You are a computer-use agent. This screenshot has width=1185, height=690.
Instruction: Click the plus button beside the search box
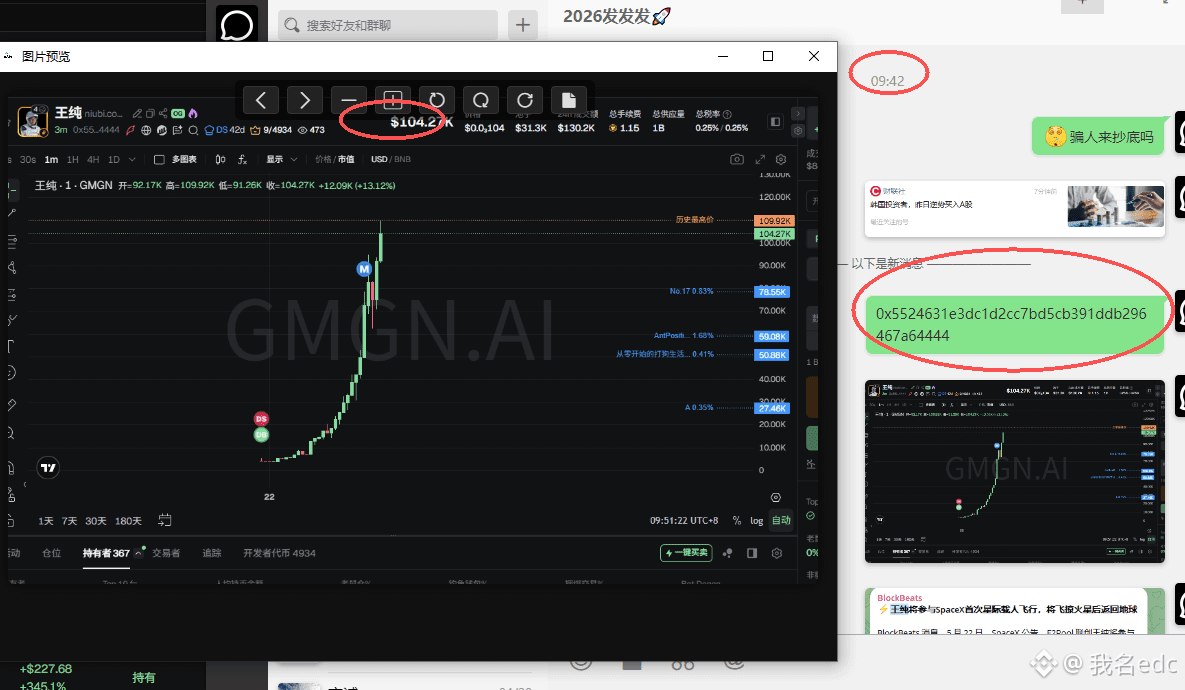coord(522,25)
